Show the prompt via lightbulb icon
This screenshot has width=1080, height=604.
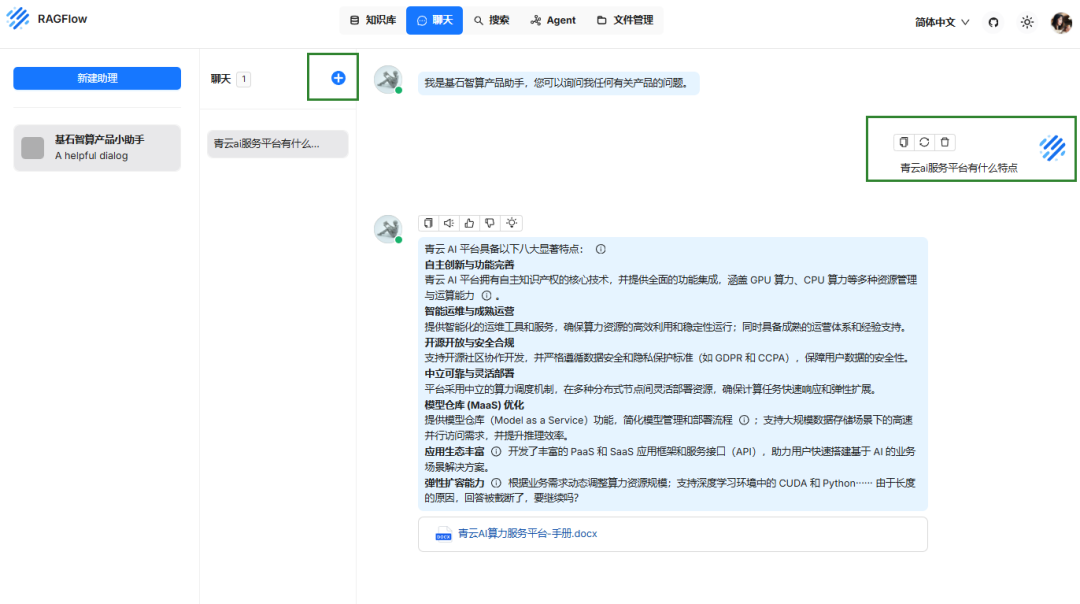click(511, 222)
